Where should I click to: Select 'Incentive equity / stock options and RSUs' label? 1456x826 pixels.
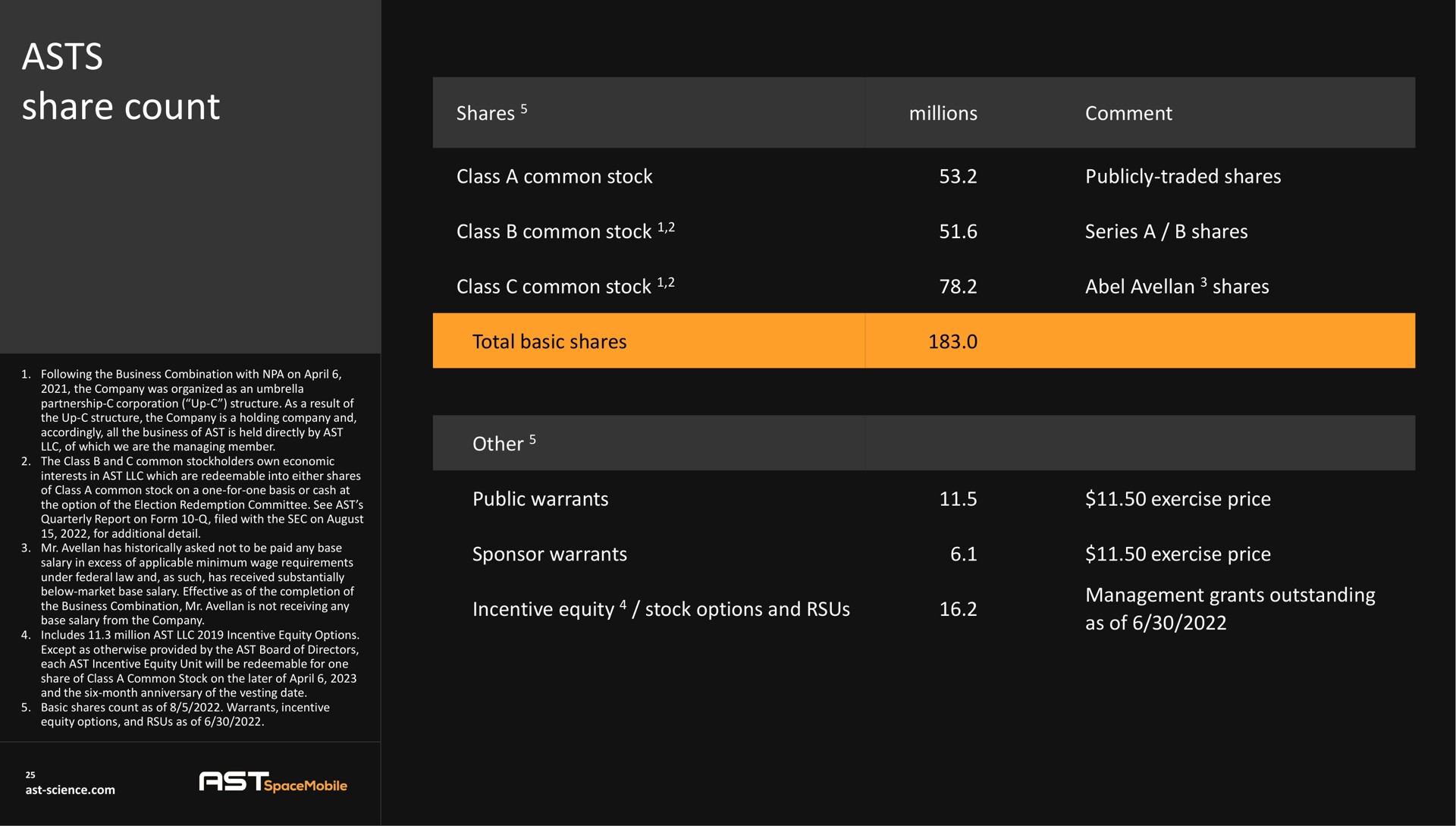661,609
